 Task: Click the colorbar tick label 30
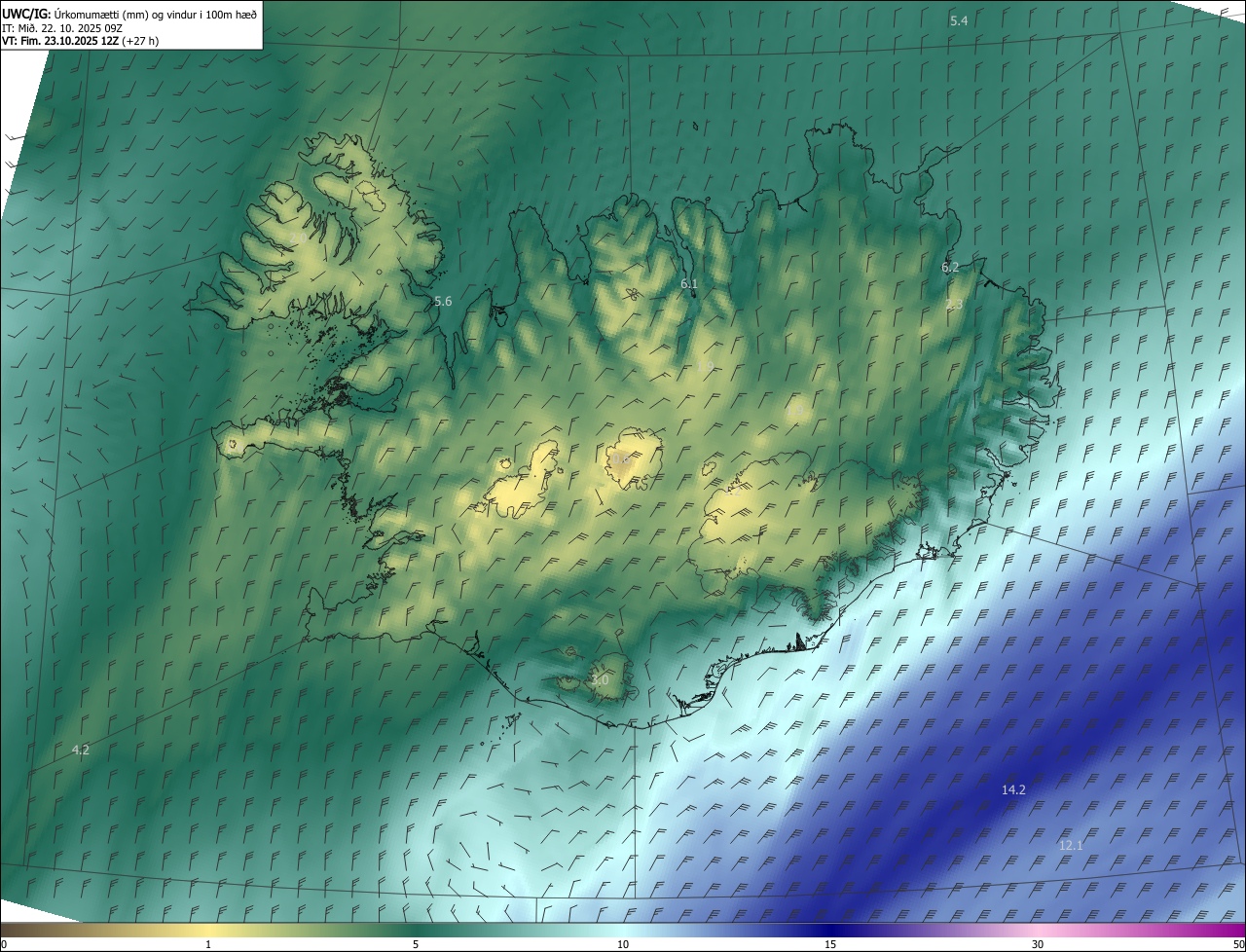(1038, 944)
